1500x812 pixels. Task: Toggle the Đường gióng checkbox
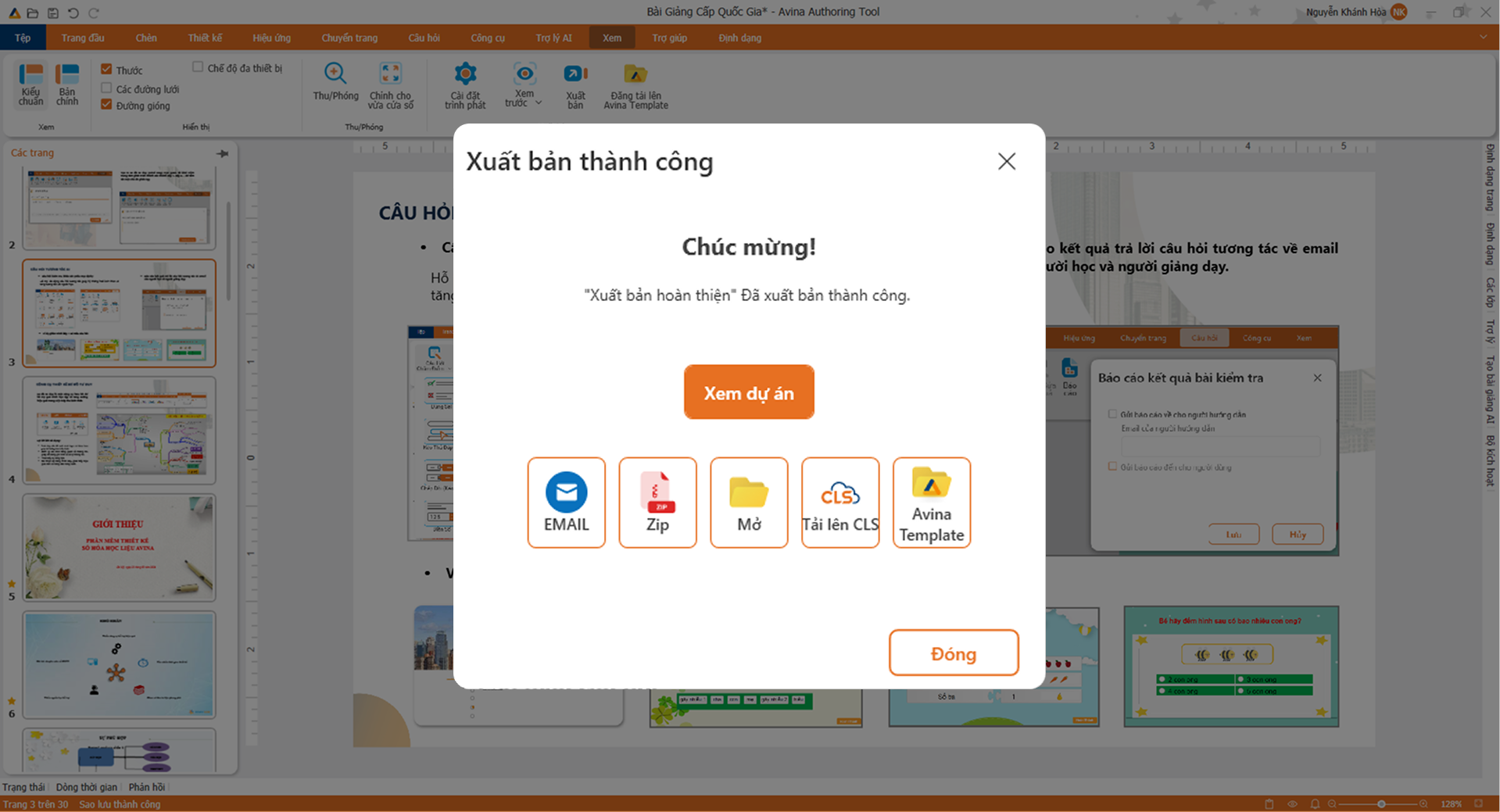click(106, 105)
